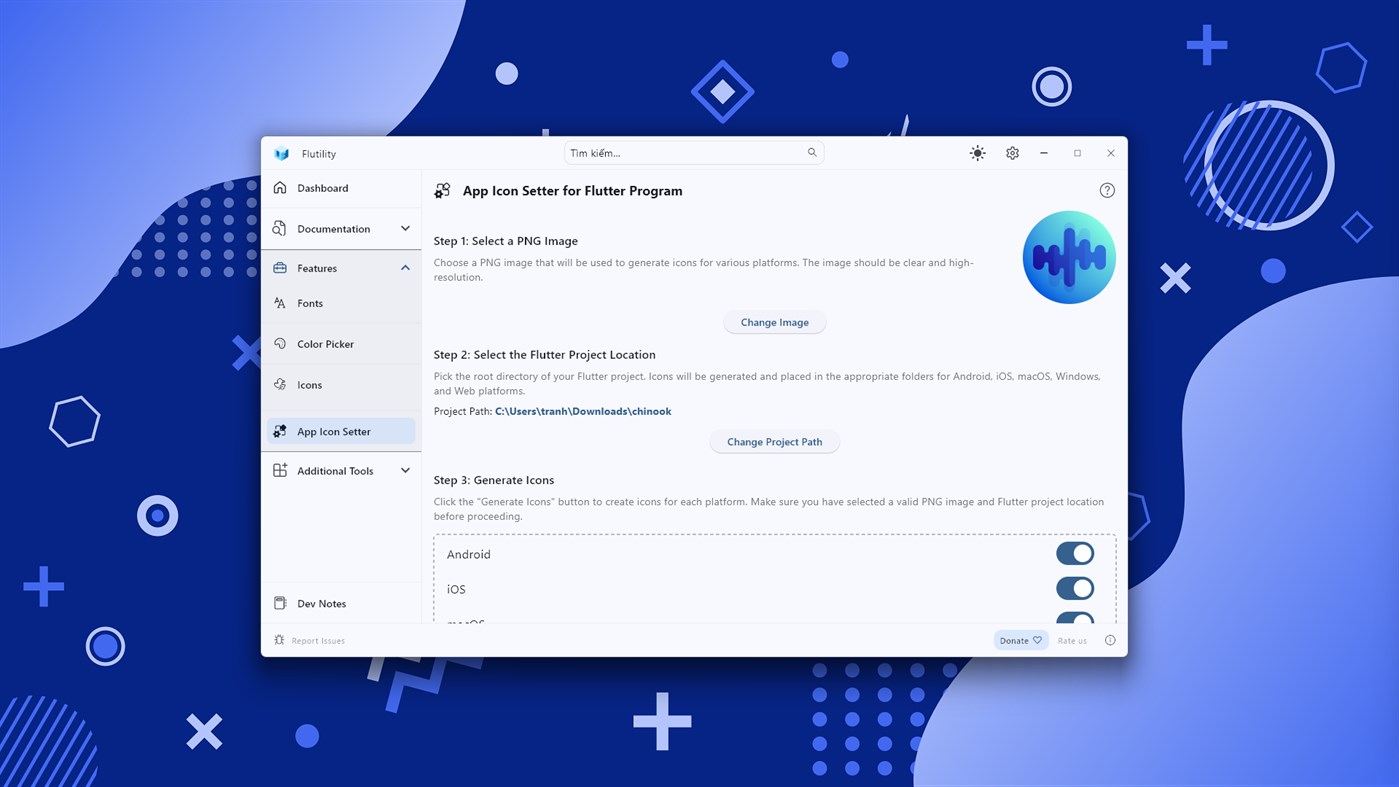Click the "Step 3: Generate Icons" heading

coord(494,480)
